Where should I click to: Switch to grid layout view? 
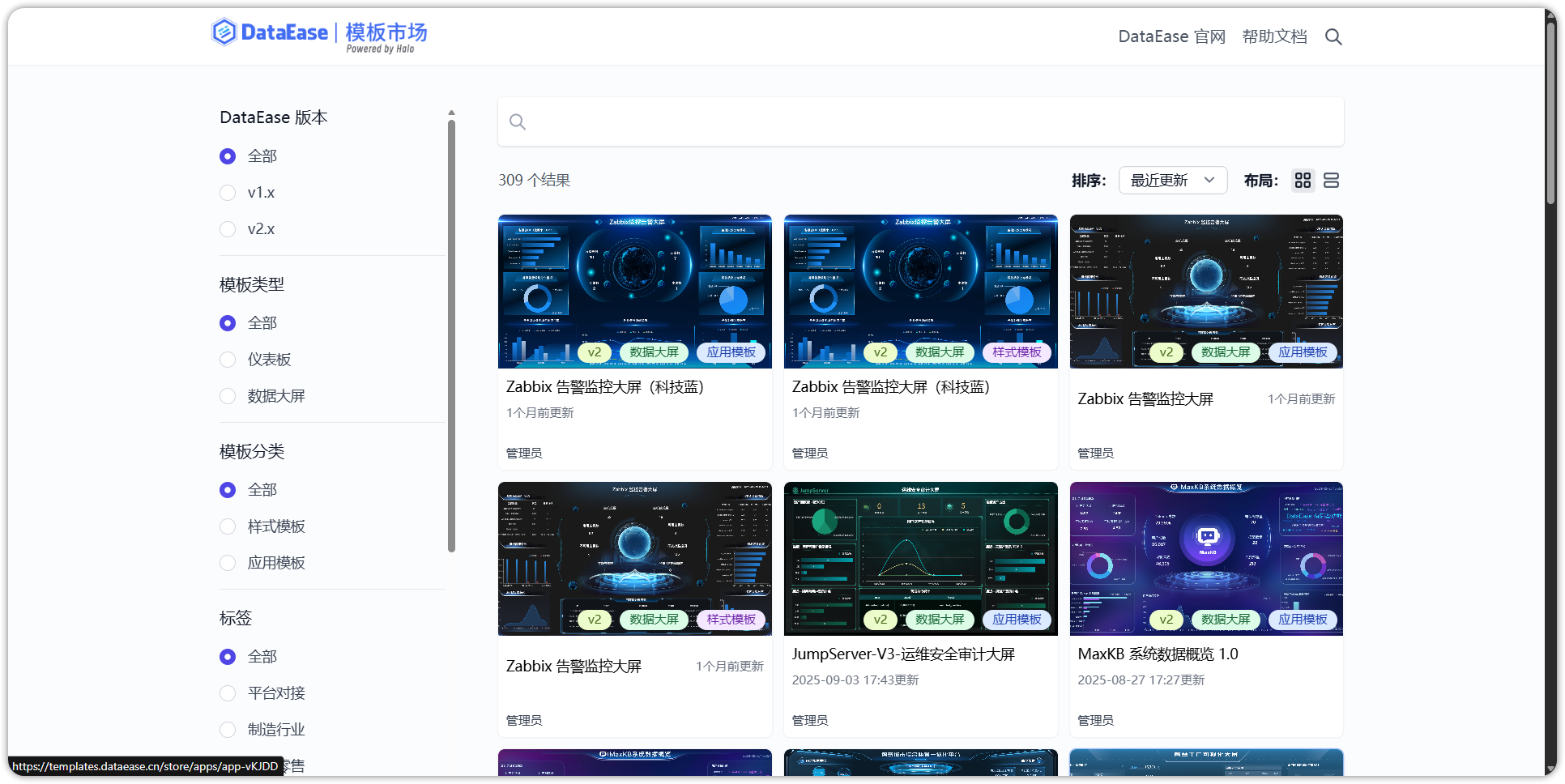point(1303,181)
